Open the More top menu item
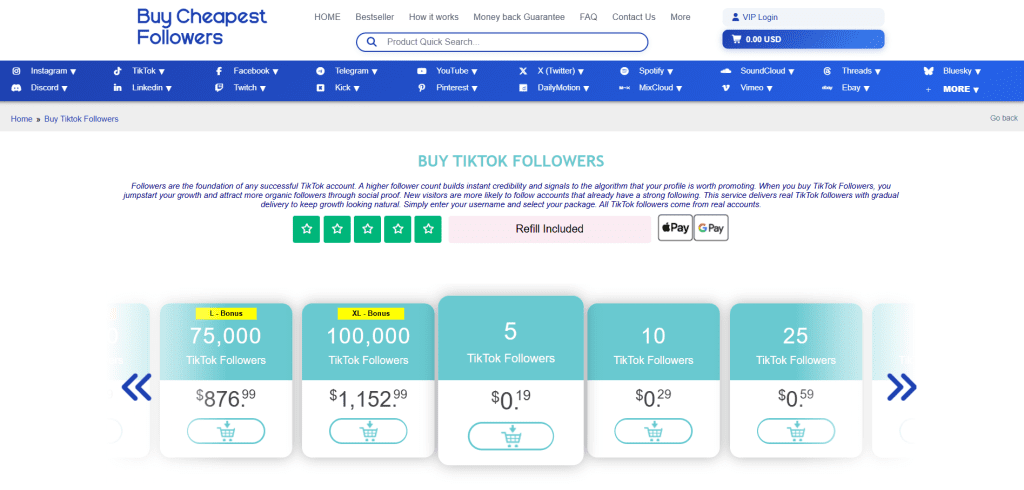Viewport: 1024px width, 490px height. pyautogui.click(x=680, y=17)
